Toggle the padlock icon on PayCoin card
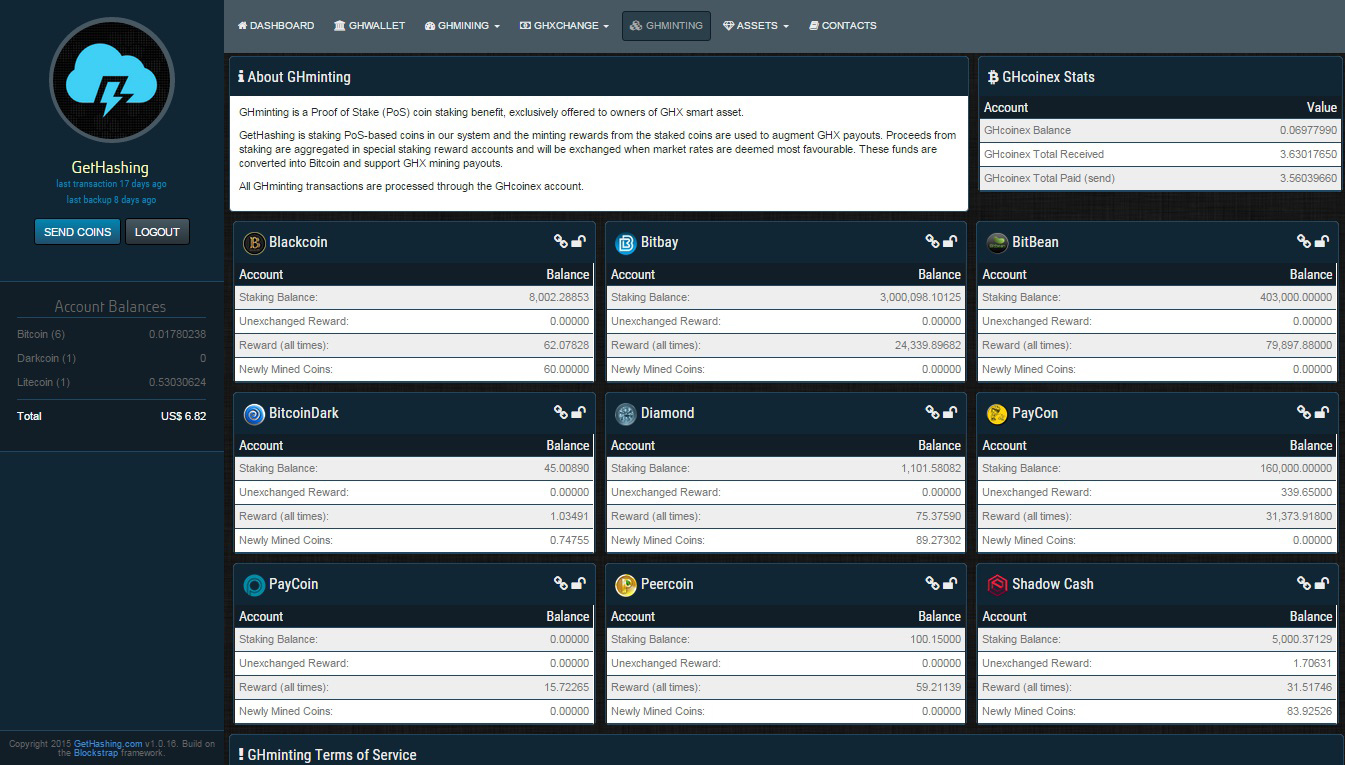 [578, 583]
